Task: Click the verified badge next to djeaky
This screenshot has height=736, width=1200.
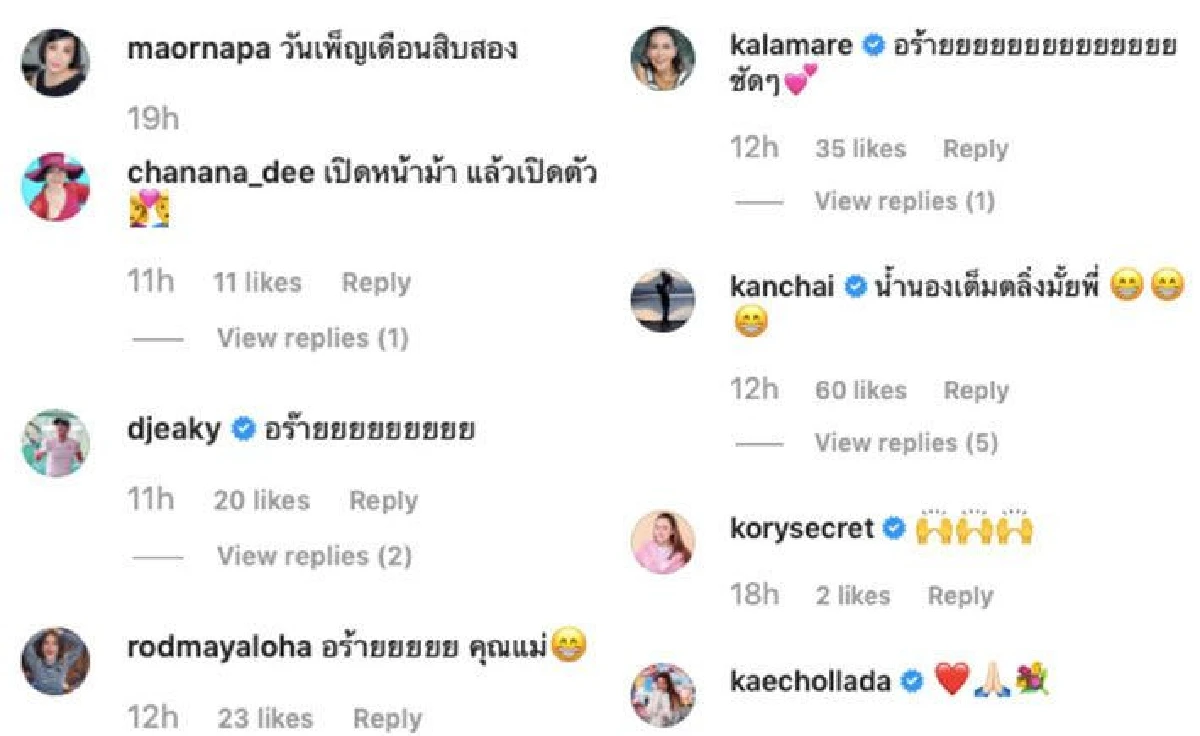Action: click(x=241, y=428)
